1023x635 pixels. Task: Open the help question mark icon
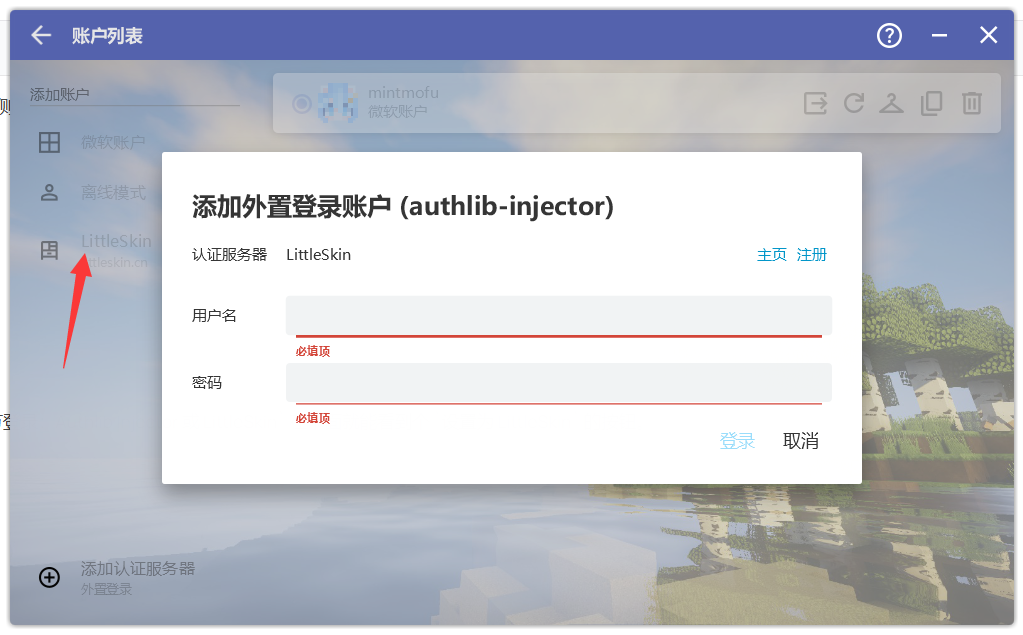[889, 36]
